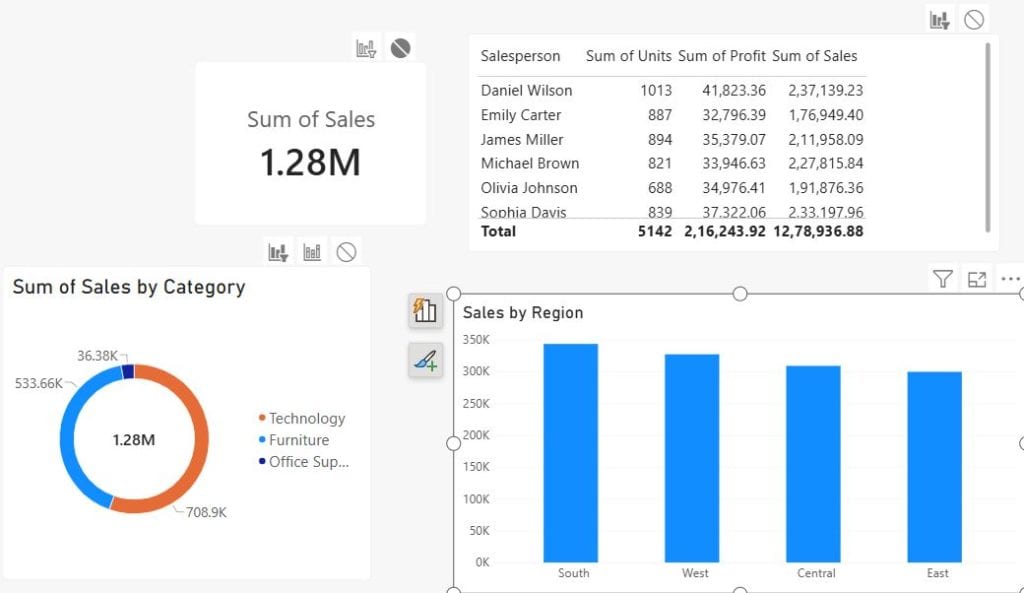Click total profit value 2,16,243.92
Viewport: 1024px width, 593px height.
coord(725,231)
